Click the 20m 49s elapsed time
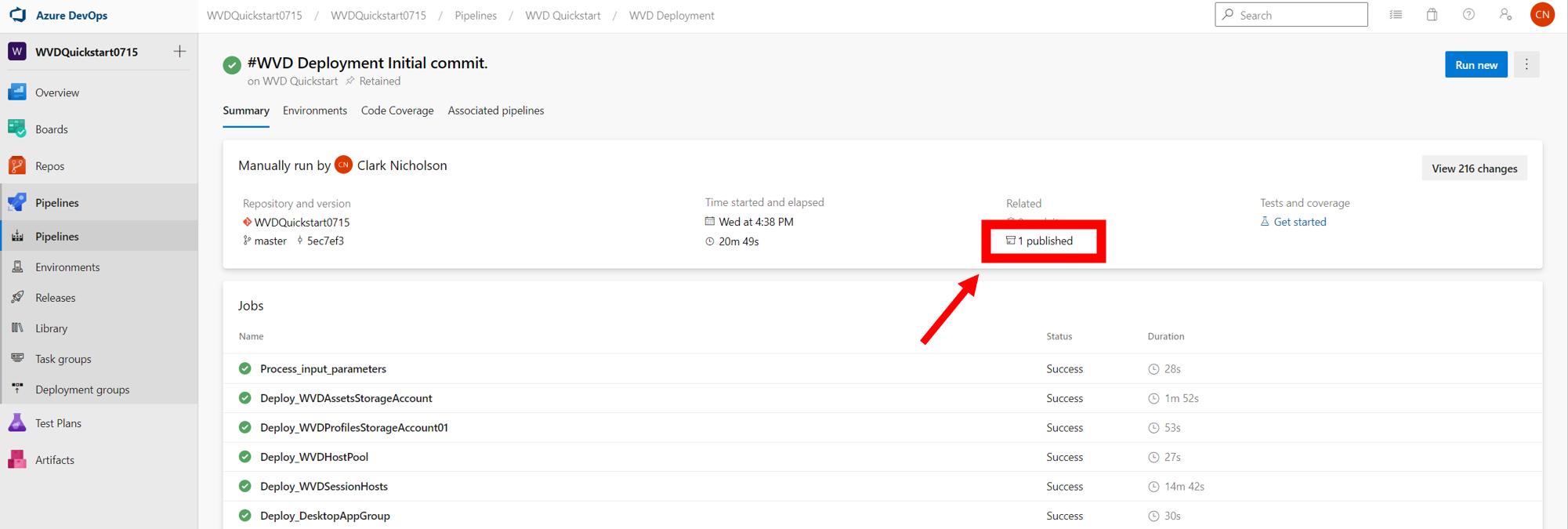This screenshot has width=1568, height=529. click(739, 241)
